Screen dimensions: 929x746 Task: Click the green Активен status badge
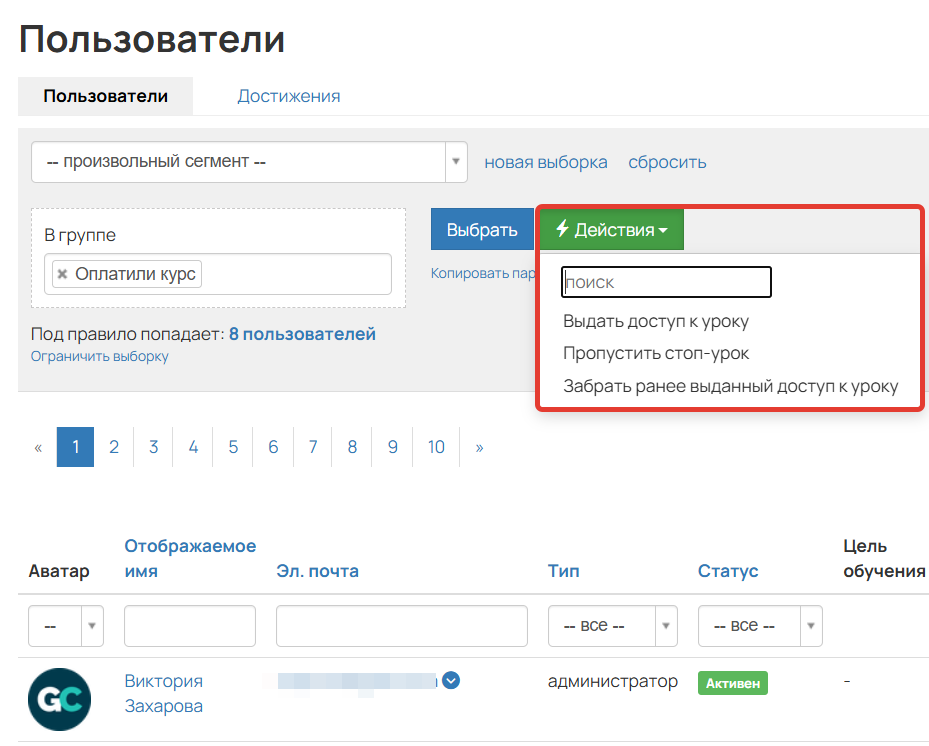[x=732, y=682]
